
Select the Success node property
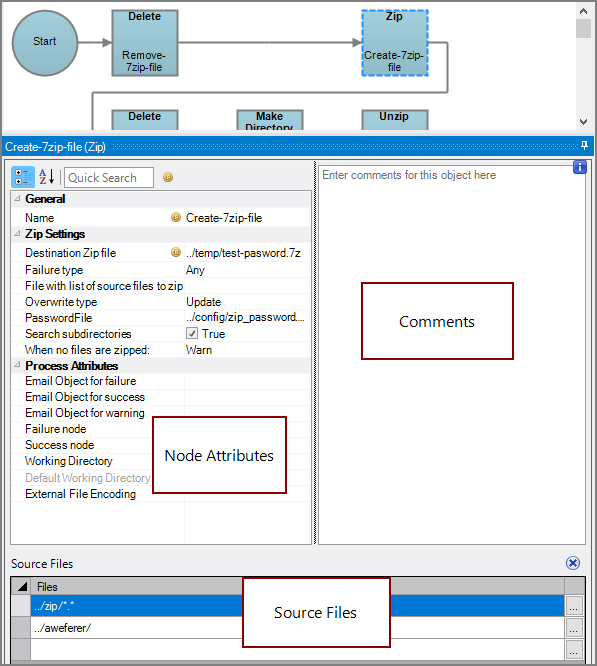click(59, 445)
